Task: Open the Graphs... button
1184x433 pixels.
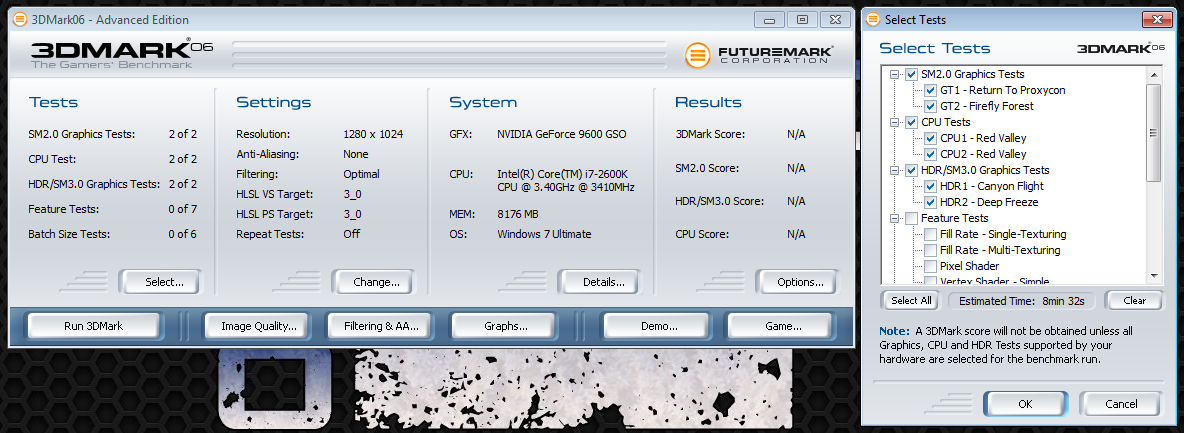Action: coord(505,326)
